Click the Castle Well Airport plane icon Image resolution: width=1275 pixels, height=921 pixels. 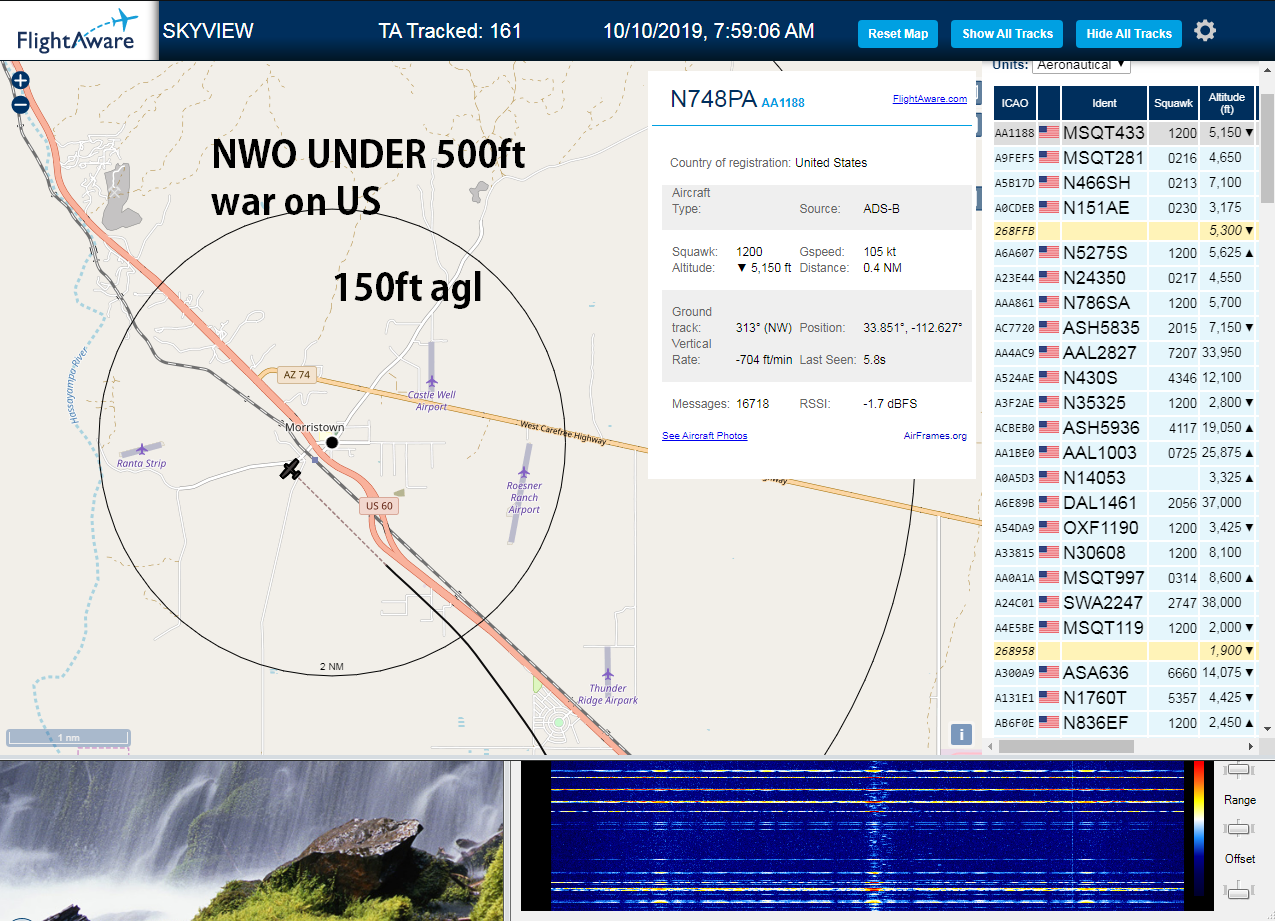(432, 381)
